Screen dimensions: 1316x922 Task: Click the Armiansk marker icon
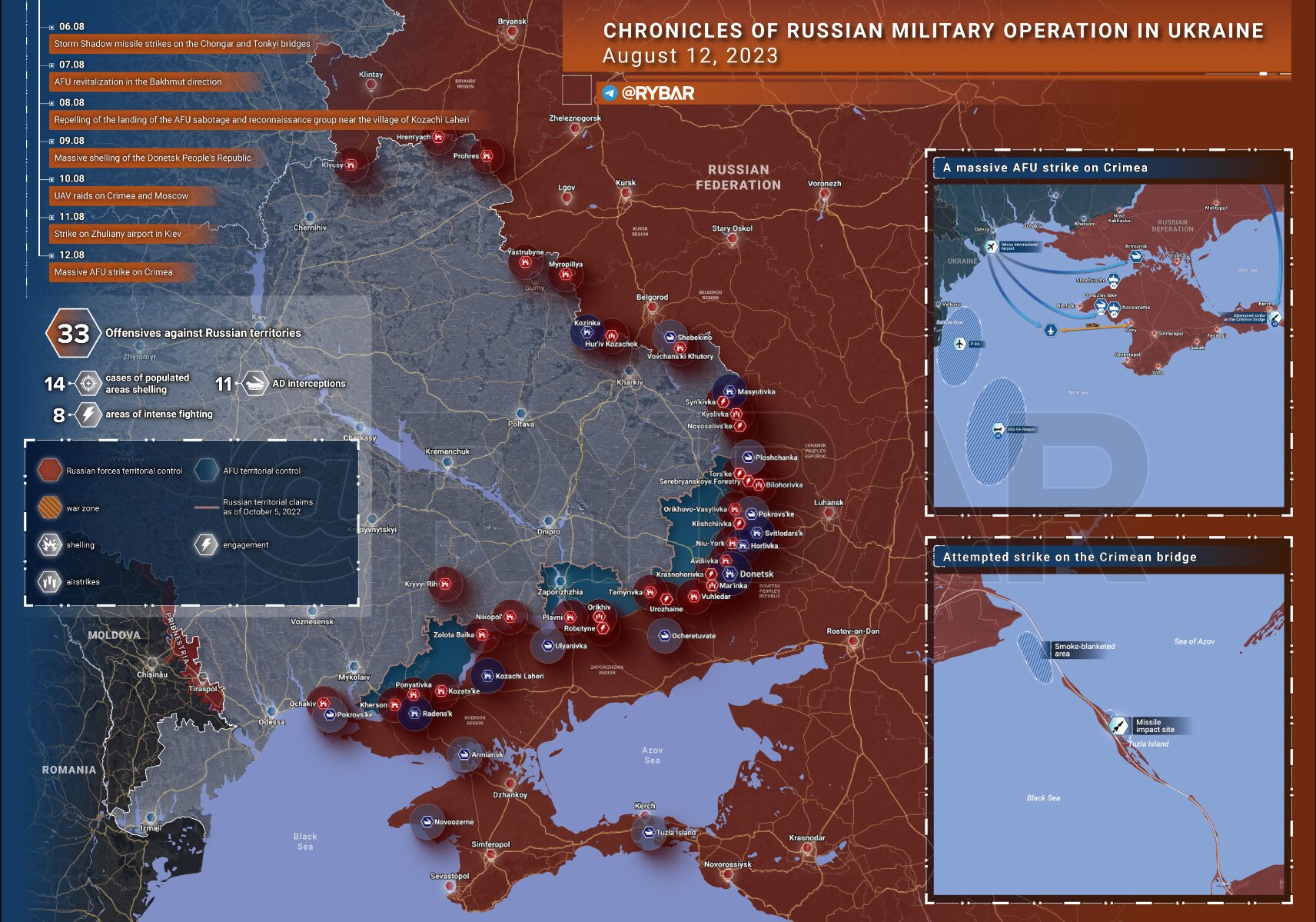coord(464,754)
